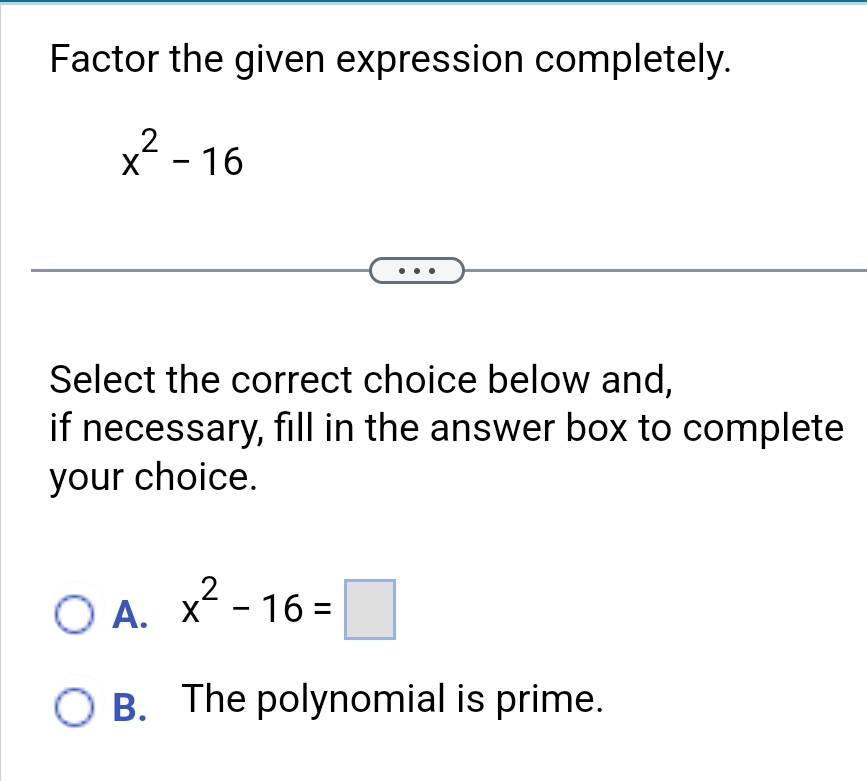This screenshot has height=781, width=867.
Task: Click the expression x² − 16 at the top
Action: 180,155
